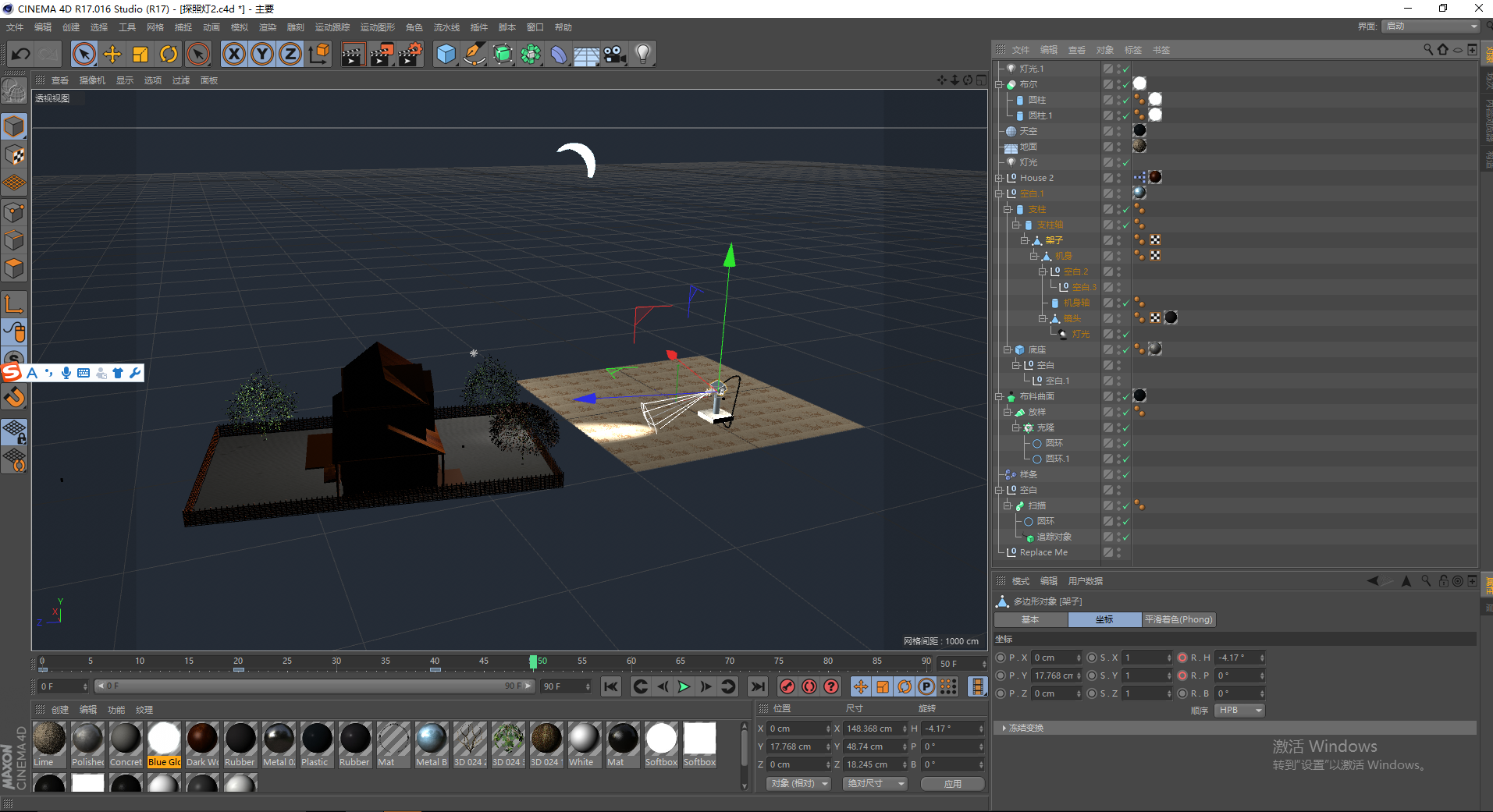This screenshot has height=812, width=1493.
Task: Switch to the 基本 tab
Action: [x=1030, y=619]
